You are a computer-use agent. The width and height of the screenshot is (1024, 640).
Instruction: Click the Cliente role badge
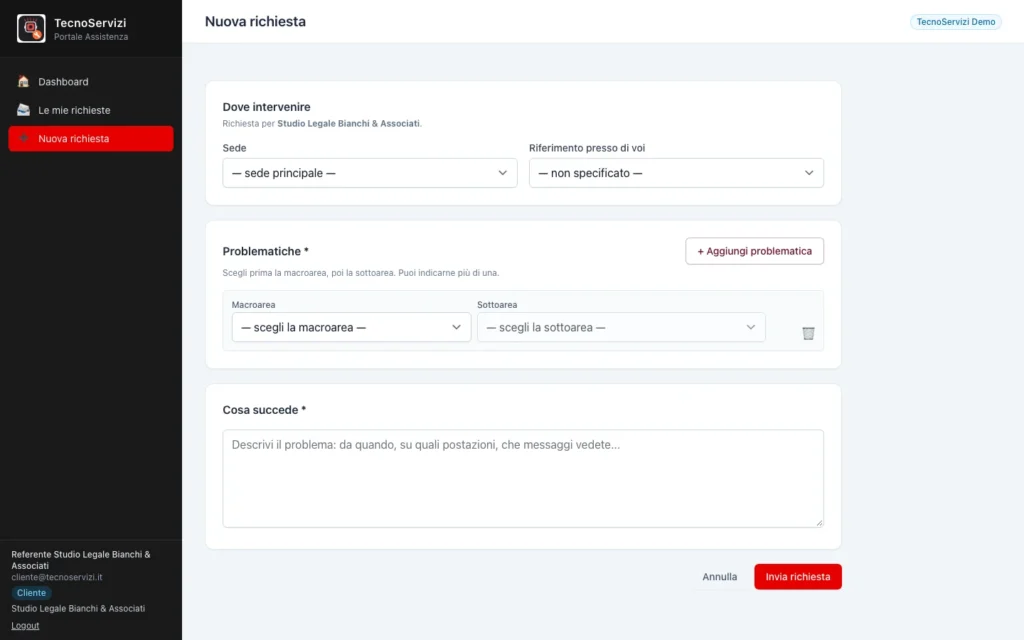[x=31, y=593]
